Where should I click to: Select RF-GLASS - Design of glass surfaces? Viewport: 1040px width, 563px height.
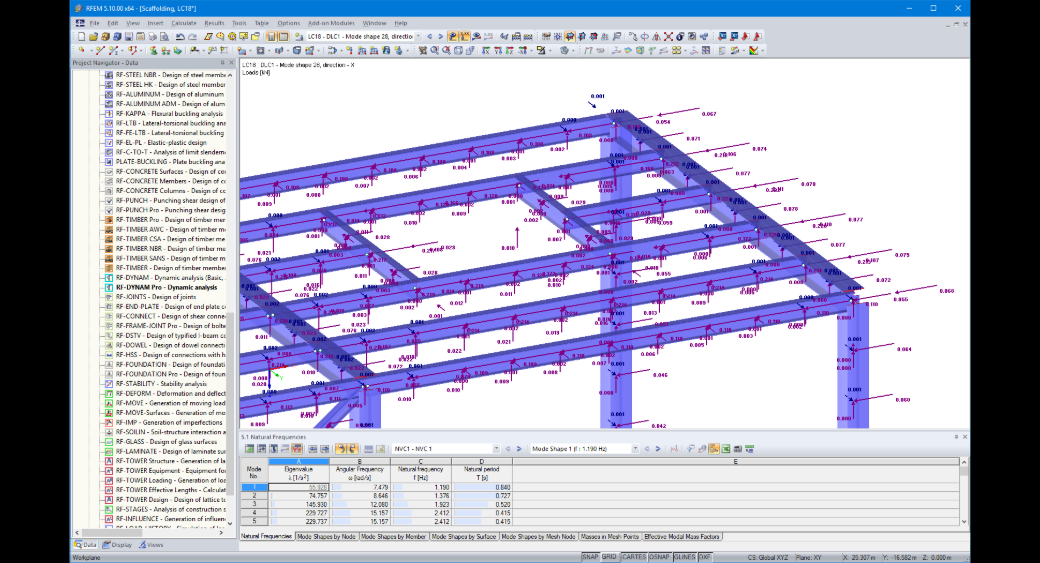tap(166, 441)
